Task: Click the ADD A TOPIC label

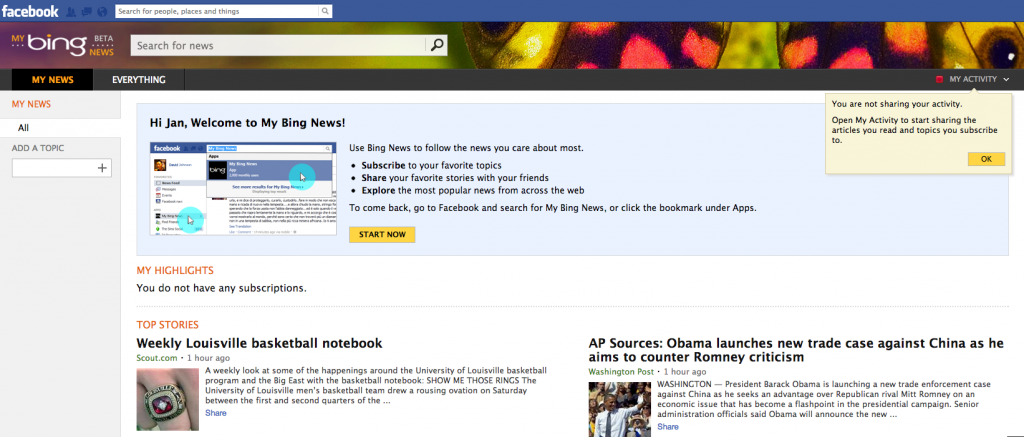Action: [x=38, y=148]
